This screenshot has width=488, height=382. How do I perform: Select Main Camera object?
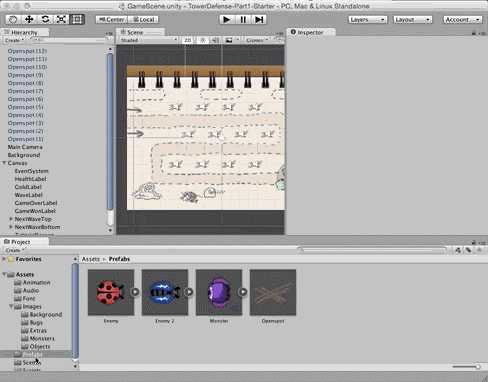(25, 147)
